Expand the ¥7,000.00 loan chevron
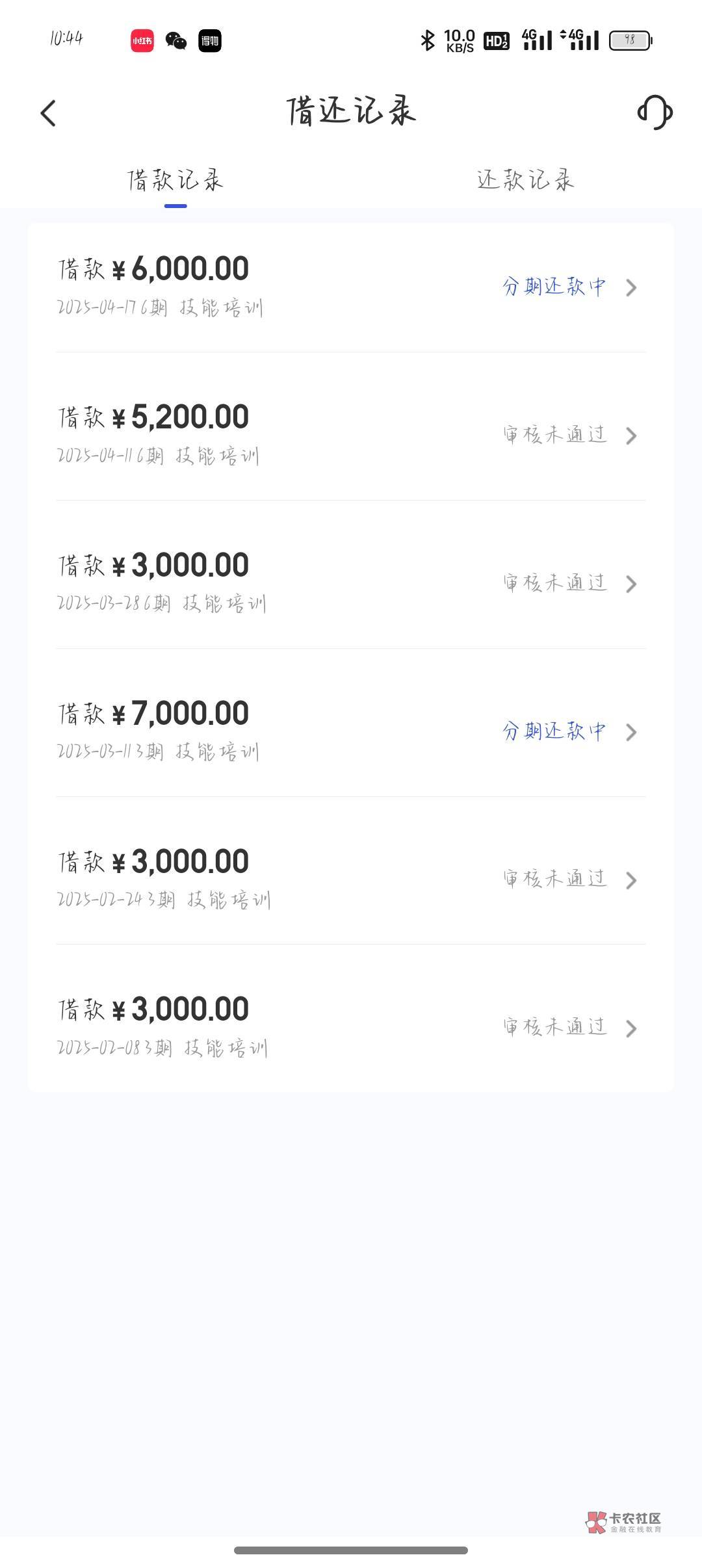Viewport: 702px width, 1568px height. pos(630,732)
